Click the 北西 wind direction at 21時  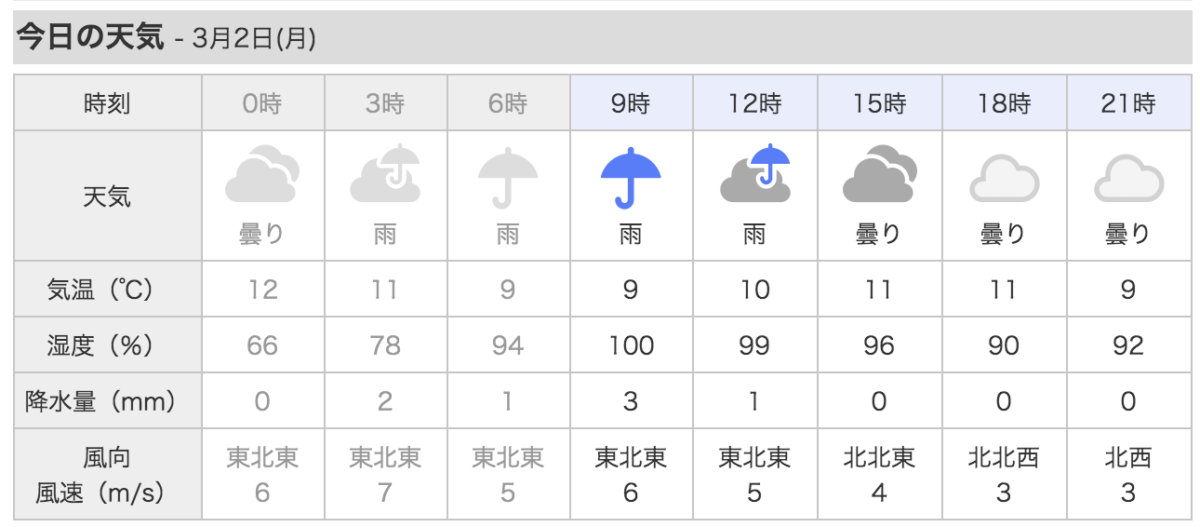[x=1128, y=459]
